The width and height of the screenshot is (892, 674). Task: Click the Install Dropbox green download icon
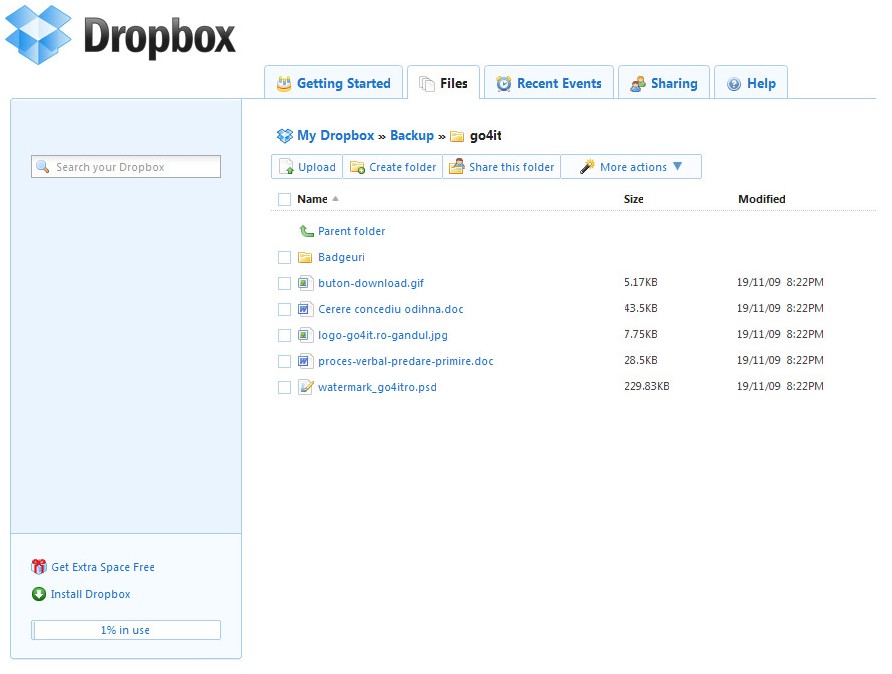[39, 594]
